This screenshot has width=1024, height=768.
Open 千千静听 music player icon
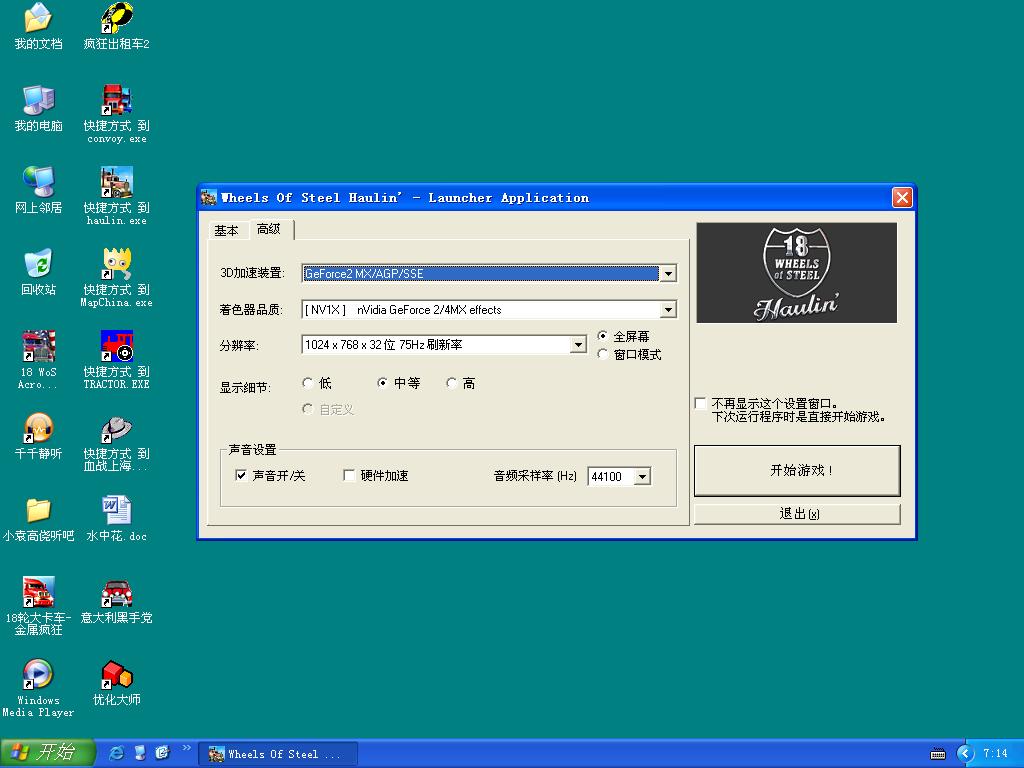tap(38, 429)
